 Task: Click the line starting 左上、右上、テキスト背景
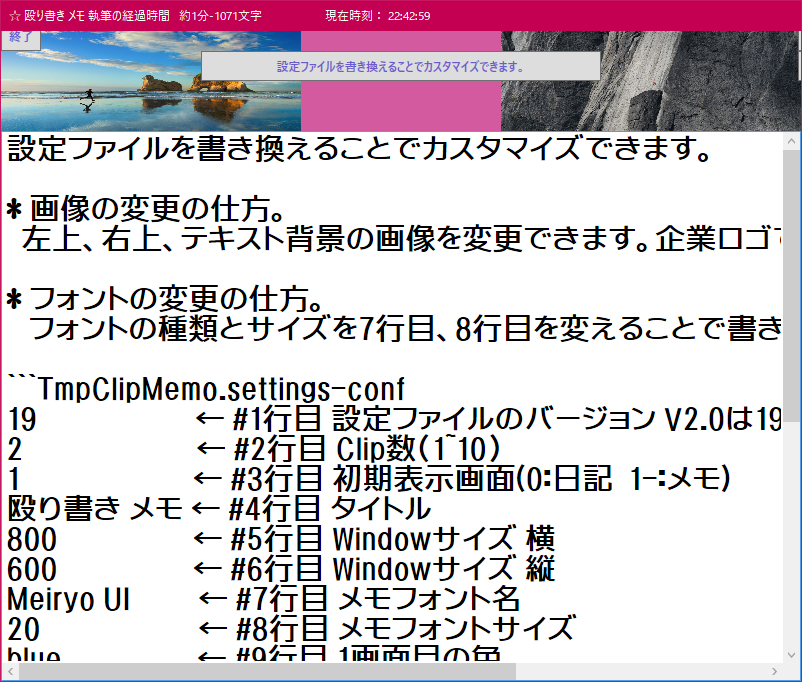tap(402, 239)
